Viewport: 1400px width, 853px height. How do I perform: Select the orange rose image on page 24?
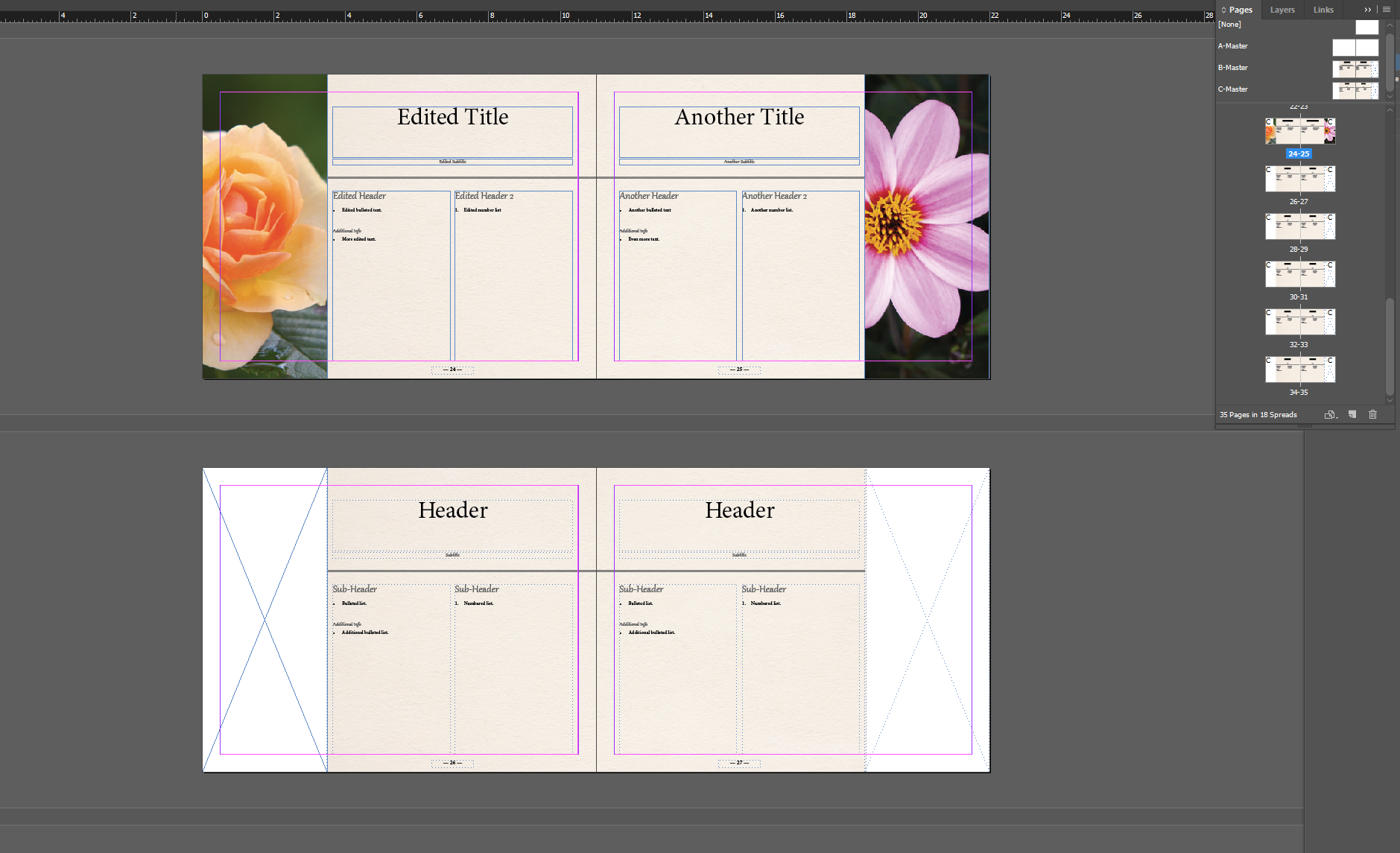(x=265, y=226)
